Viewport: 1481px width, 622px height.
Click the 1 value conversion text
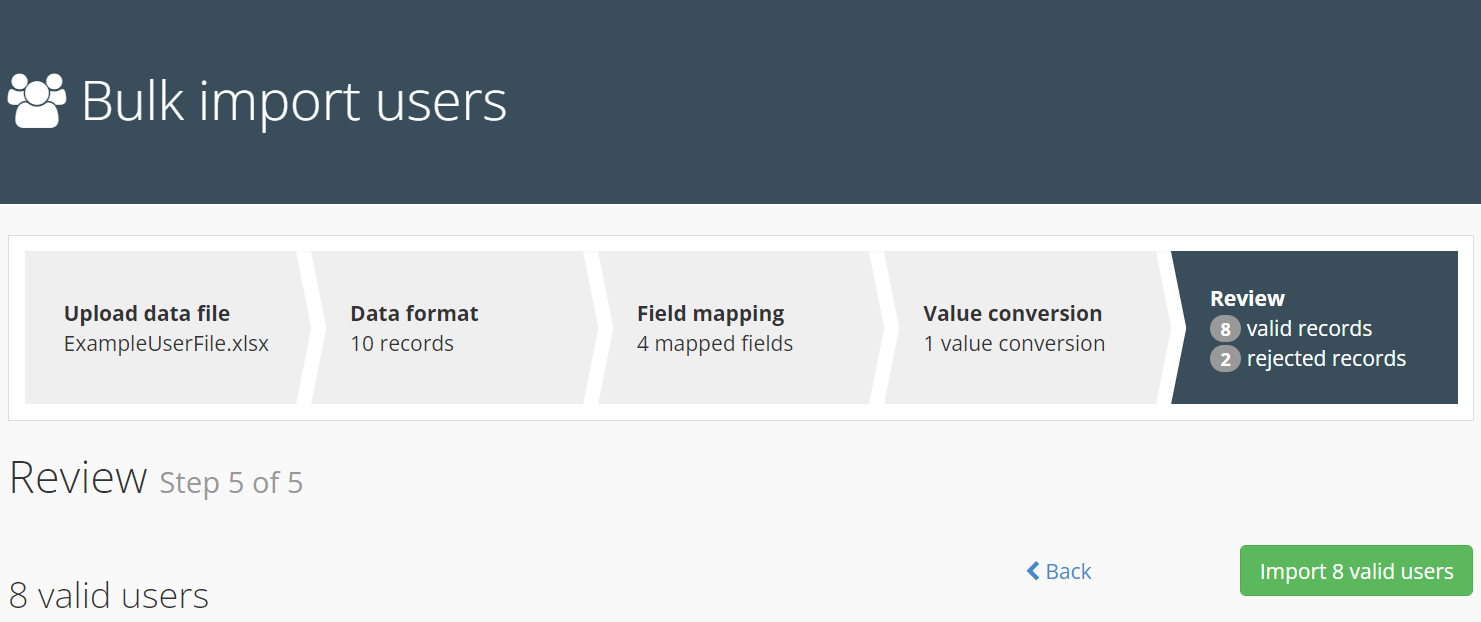pos(1014,344)
